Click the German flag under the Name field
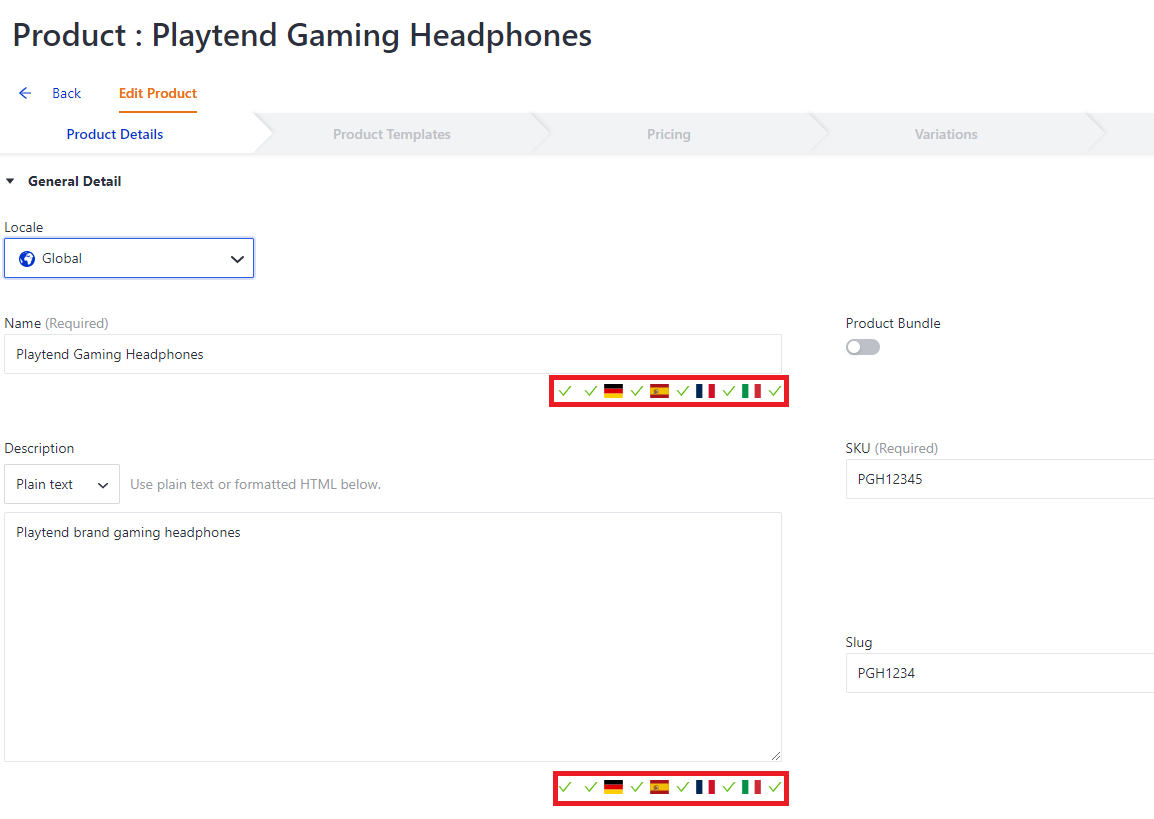The height and width of the screenshot is (819, 1154). (x=613, y=391)
